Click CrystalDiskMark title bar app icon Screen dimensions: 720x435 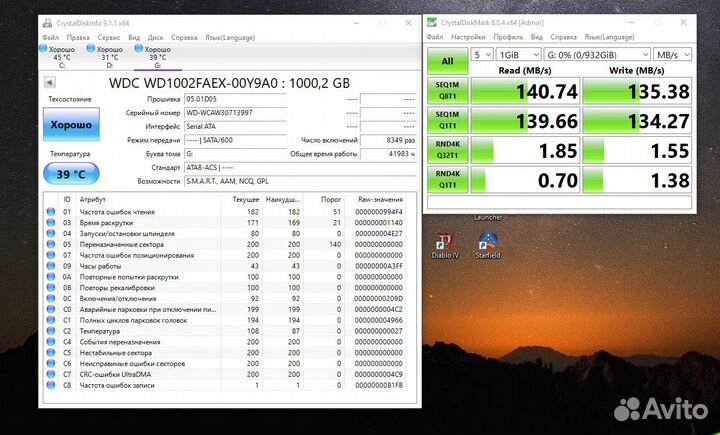[x=432, y=22]
